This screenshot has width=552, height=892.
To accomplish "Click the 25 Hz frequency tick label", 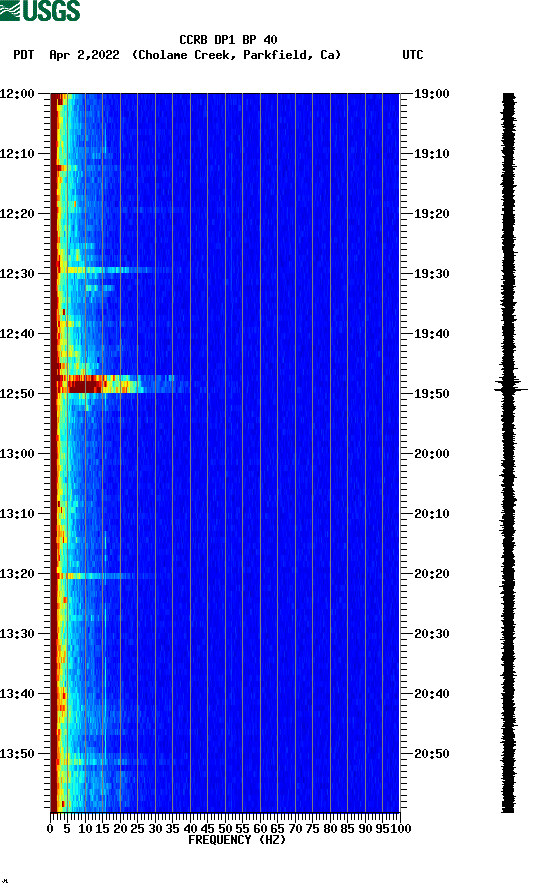I will click(137, 829).
